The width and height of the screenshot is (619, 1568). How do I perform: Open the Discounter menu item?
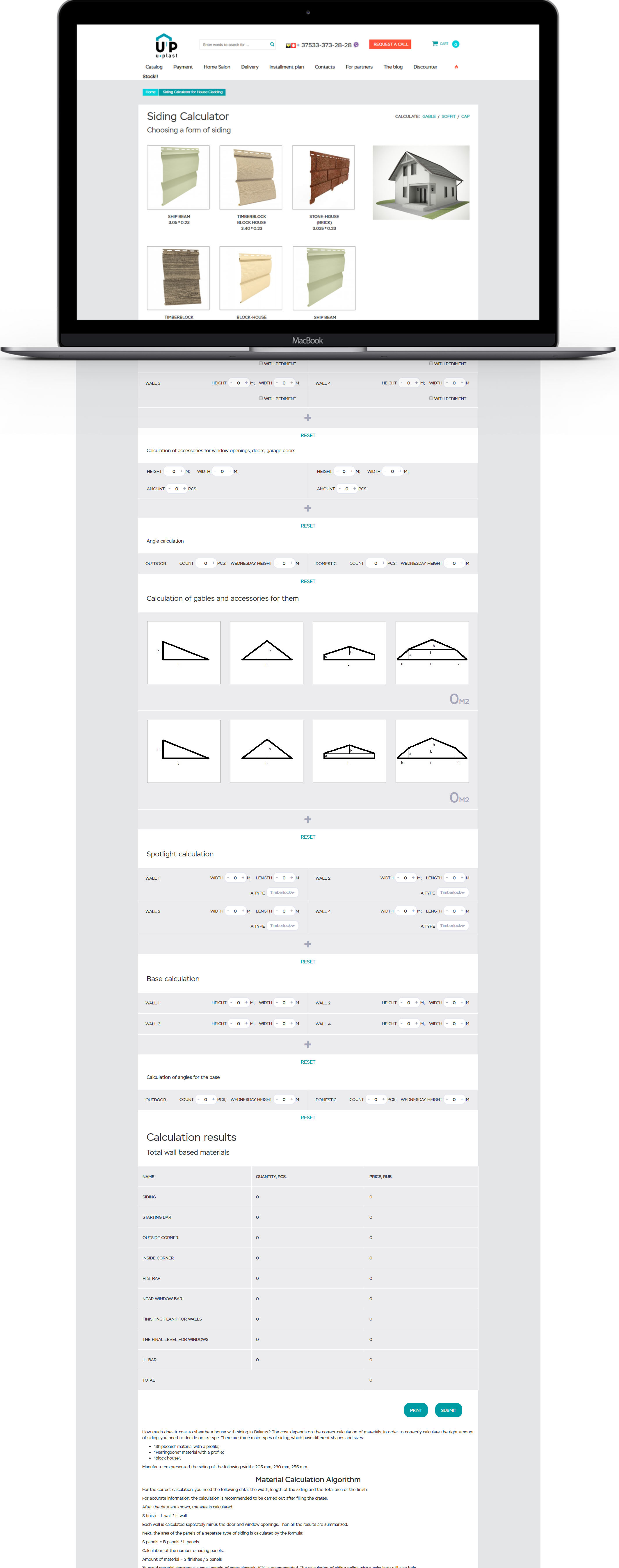click(x=425, y=67)
